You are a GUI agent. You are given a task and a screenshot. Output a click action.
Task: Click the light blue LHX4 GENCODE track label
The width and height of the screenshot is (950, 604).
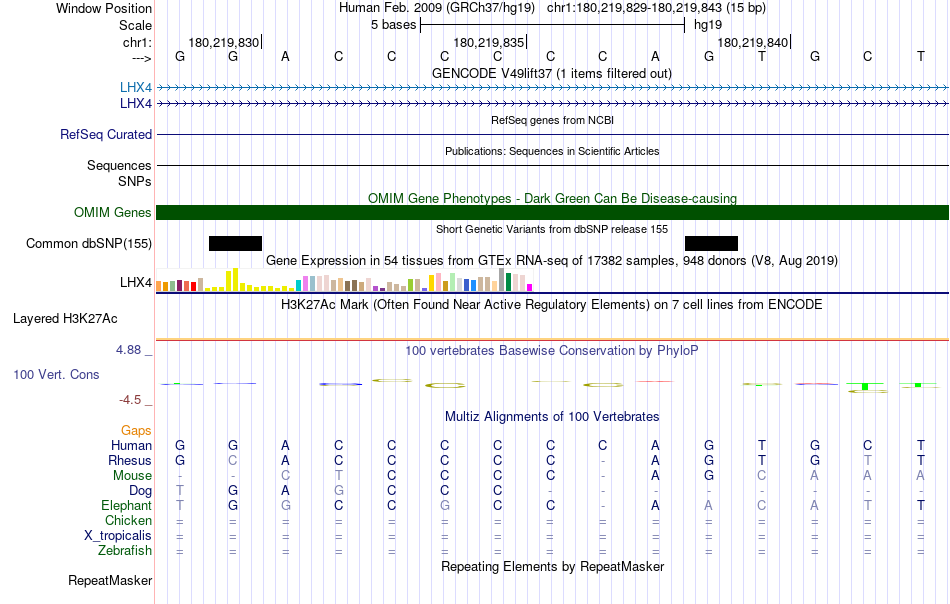[136, 88]
